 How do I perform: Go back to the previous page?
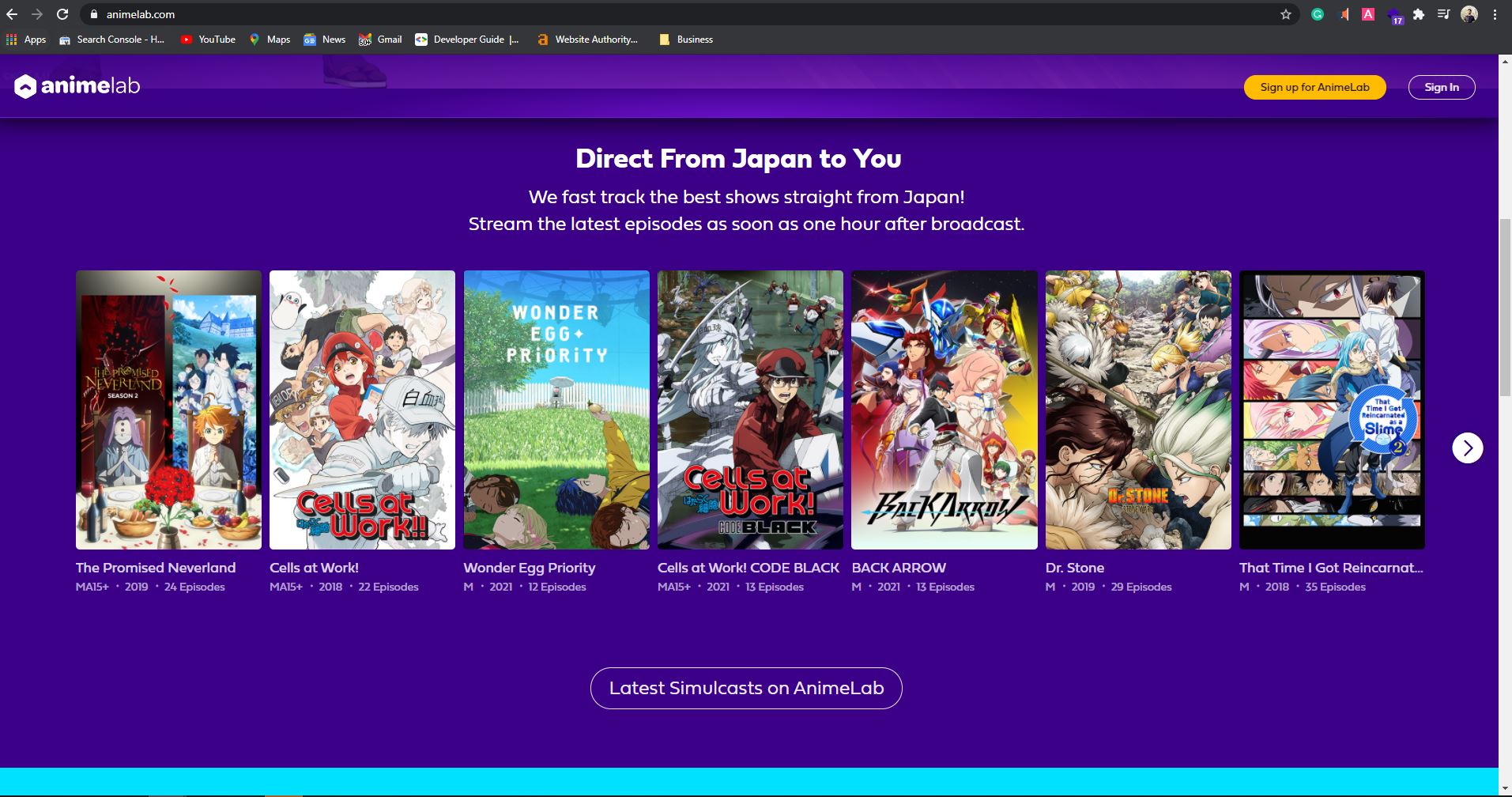pyautogui.click(x=12, y=14)
